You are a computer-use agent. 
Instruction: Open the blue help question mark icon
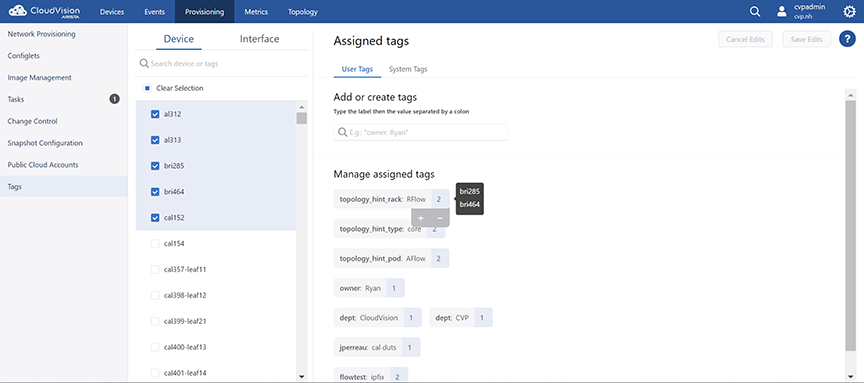pyautogui.click(x=847, y=39)
